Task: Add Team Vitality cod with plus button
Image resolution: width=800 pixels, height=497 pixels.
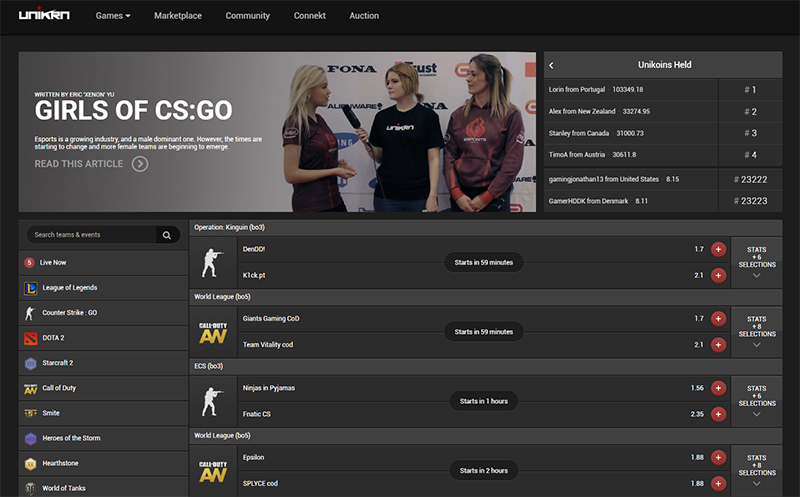Action: (718, 345)
